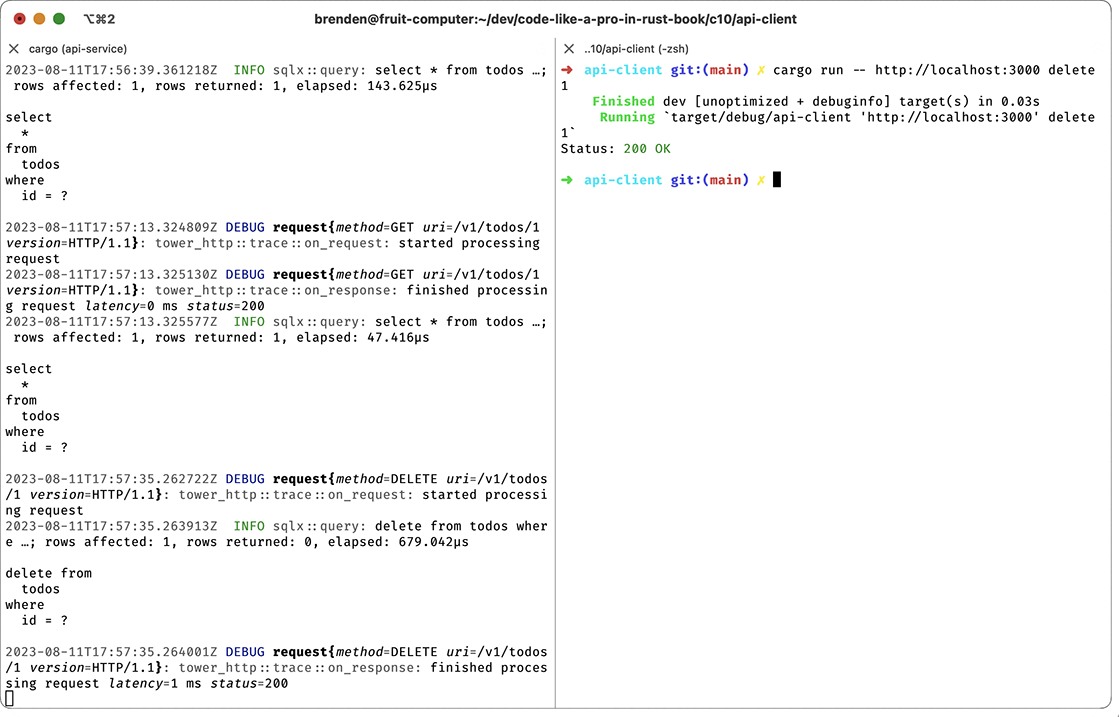Viewport: 1119px width, 717px height.
Task: Click the green 'Finished' build word
Action: point(623,101)
